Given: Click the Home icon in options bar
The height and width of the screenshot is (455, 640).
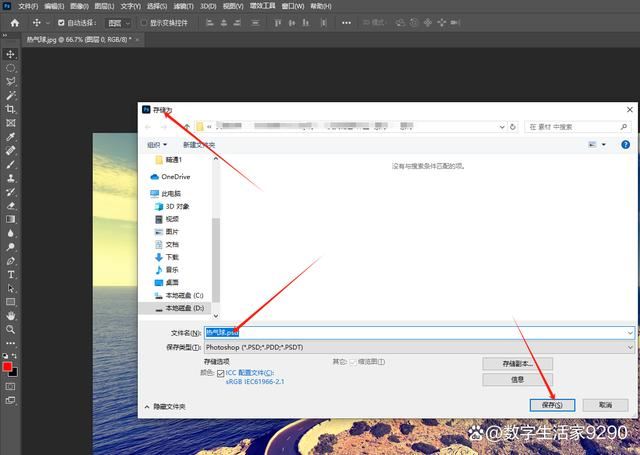Looking at the screenshot, I should pyautogui.click(x=14, y=22).
